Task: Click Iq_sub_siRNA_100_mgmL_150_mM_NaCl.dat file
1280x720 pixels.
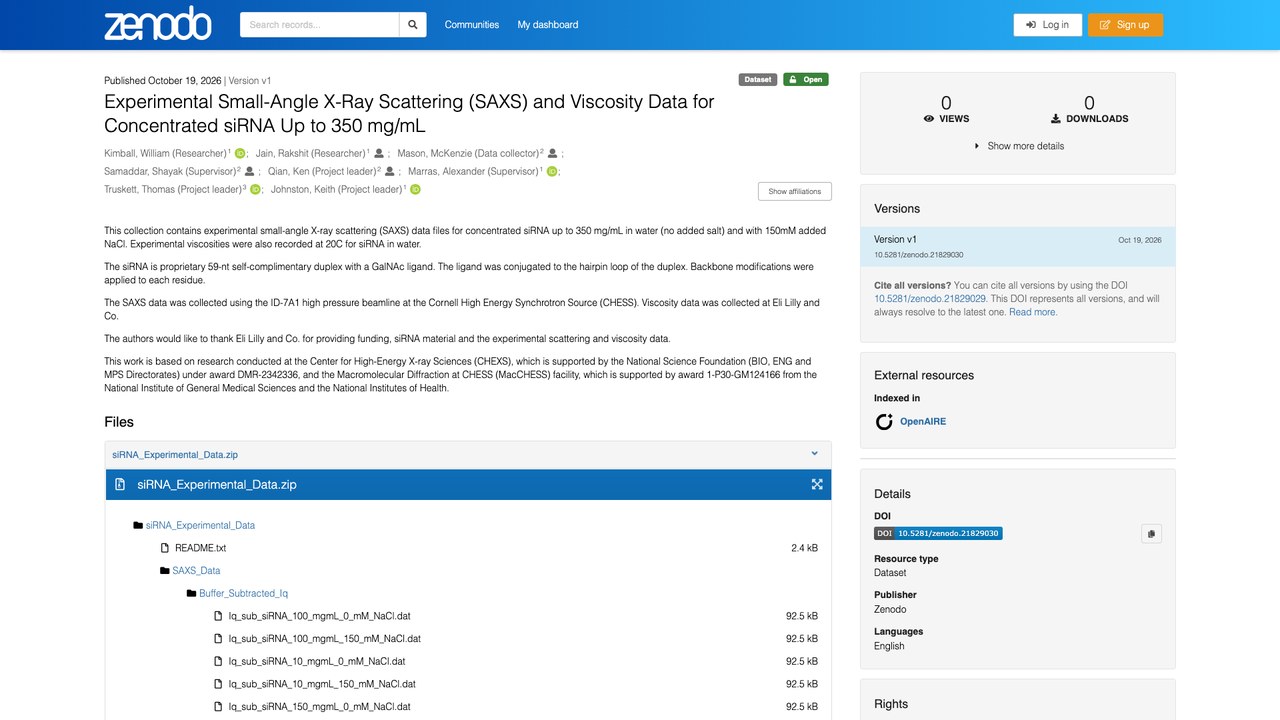Action: (x=324, y=639)
